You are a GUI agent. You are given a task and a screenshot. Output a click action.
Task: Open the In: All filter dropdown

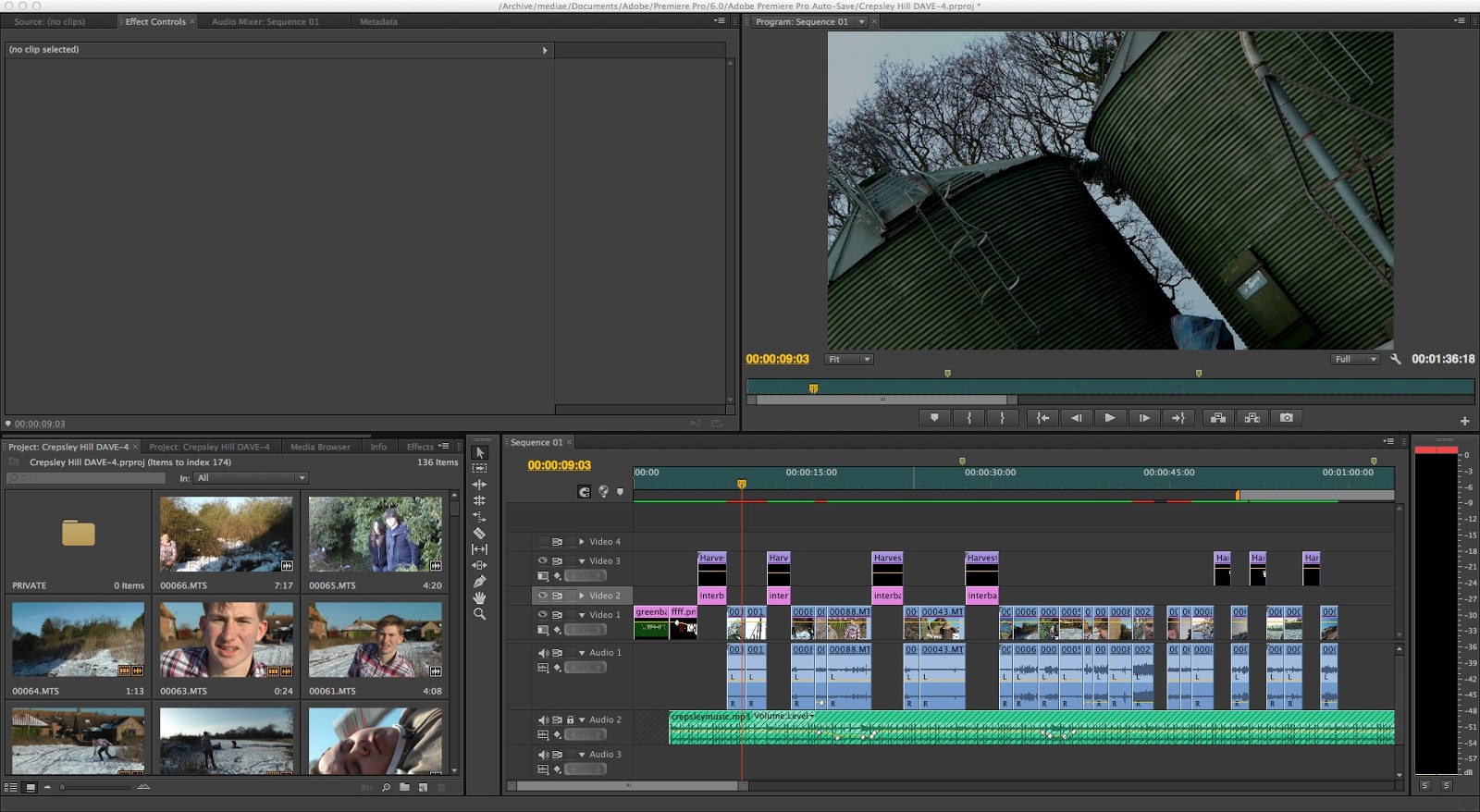pyautogui.click(x=251, y=478)
